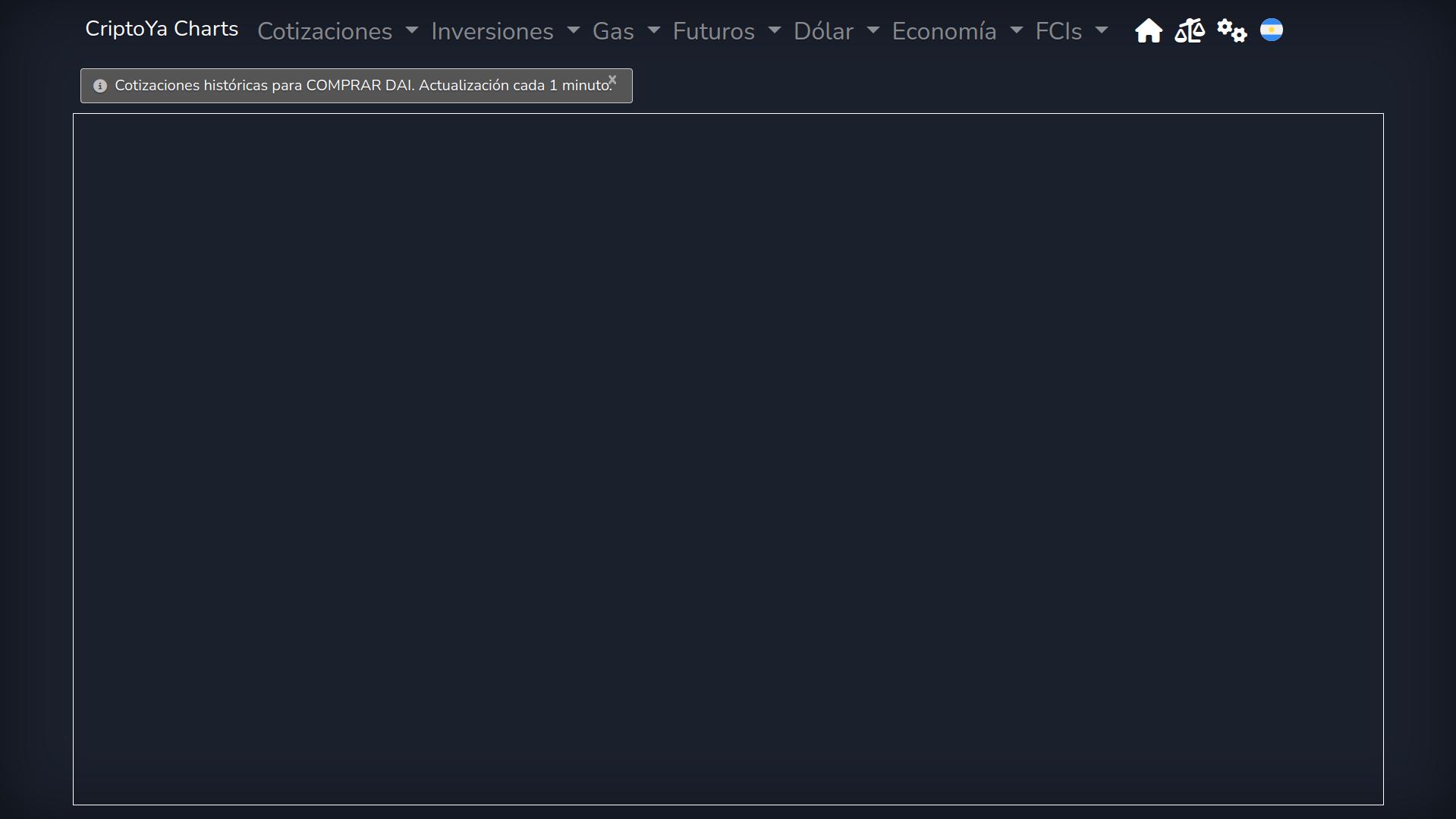Select the Futuros menu label
Viewport: 1456px width, 819px height.
point(713,31)
